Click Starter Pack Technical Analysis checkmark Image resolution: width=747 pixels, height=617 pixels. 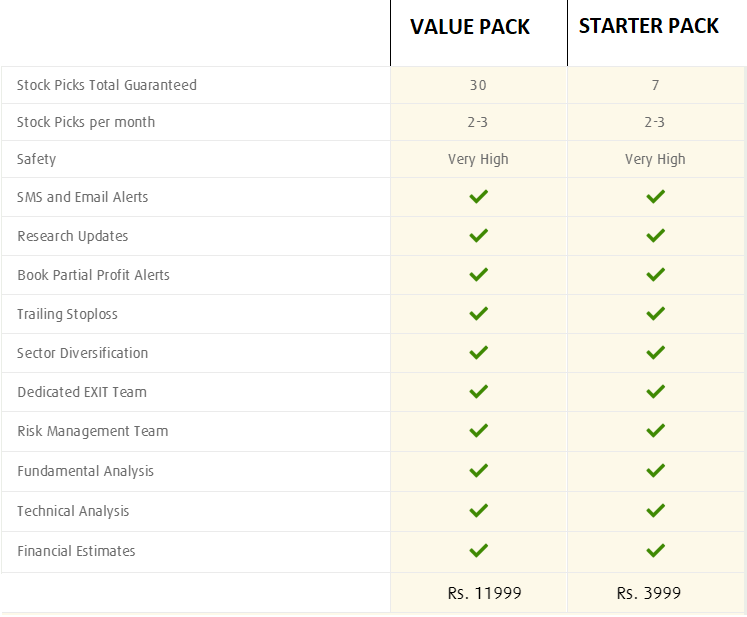tap(655, 511)
